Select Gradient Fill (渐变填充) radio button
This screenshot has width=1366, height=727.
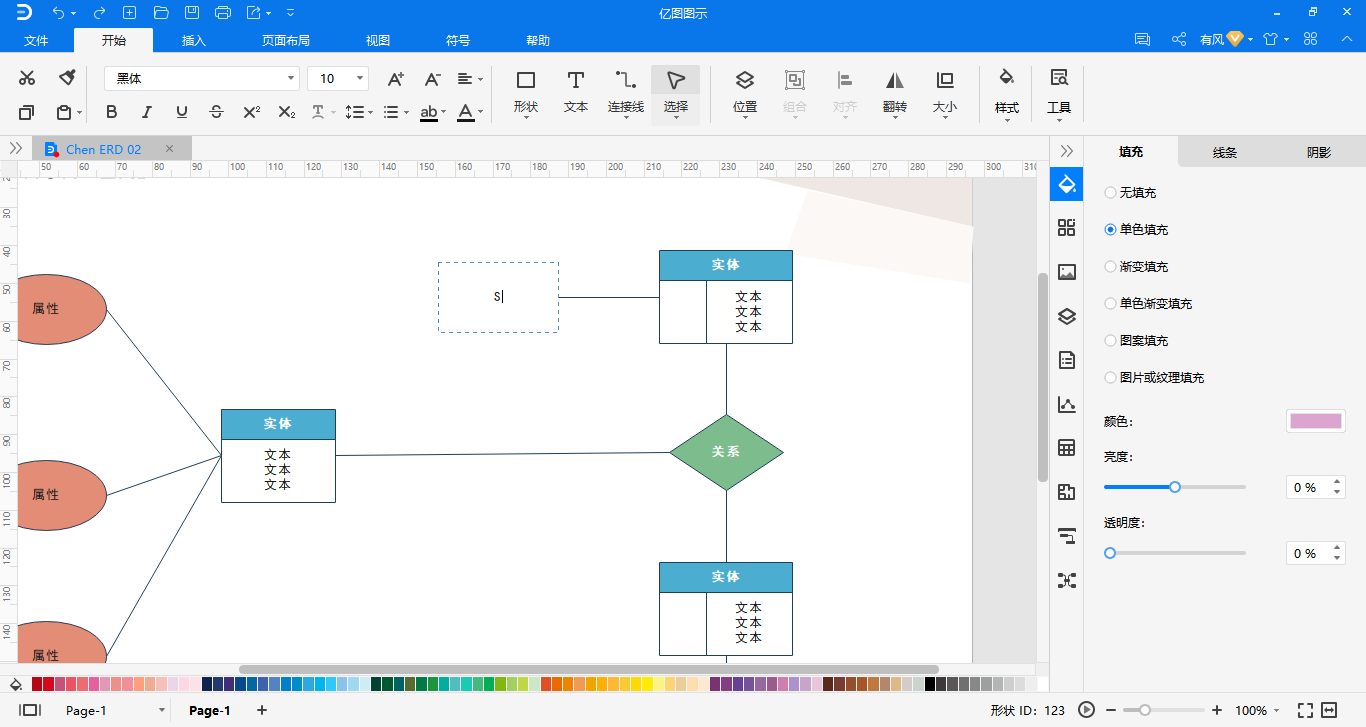click(x=1110, y=267)
